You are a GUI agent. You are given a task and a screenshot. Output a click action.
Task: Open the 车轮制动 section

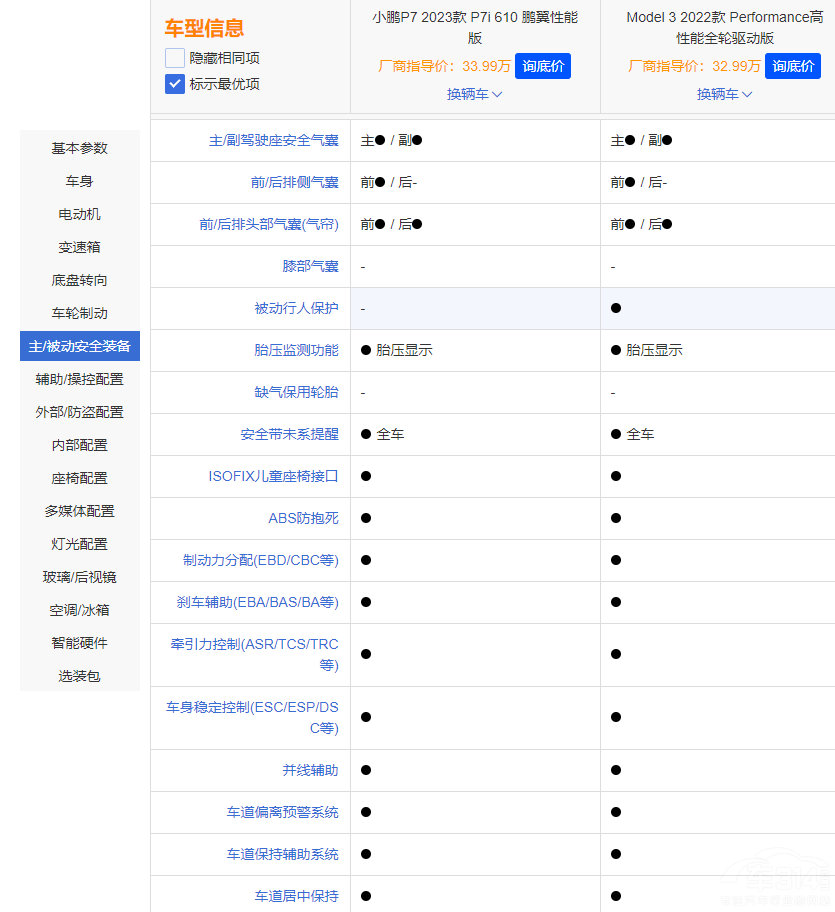(x=79, y=313)
